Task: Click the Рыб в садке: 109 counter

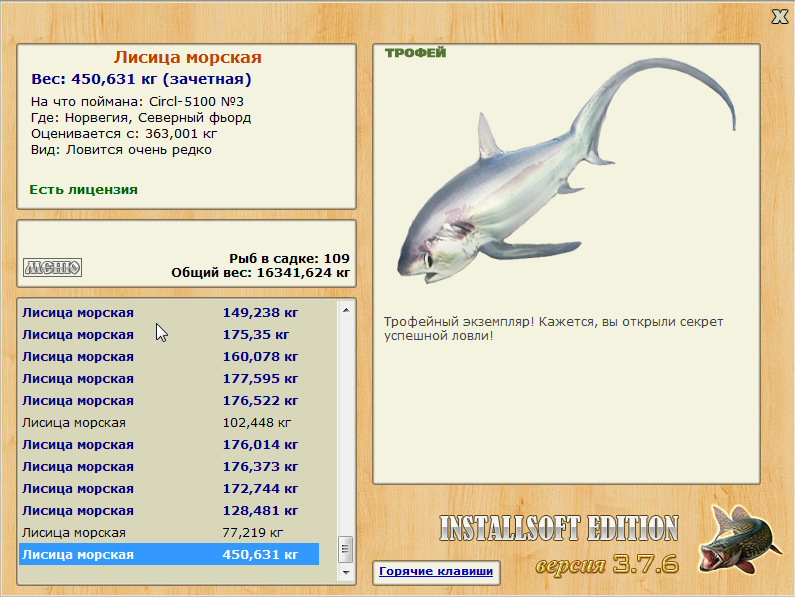Action: [x=289, y=259]
